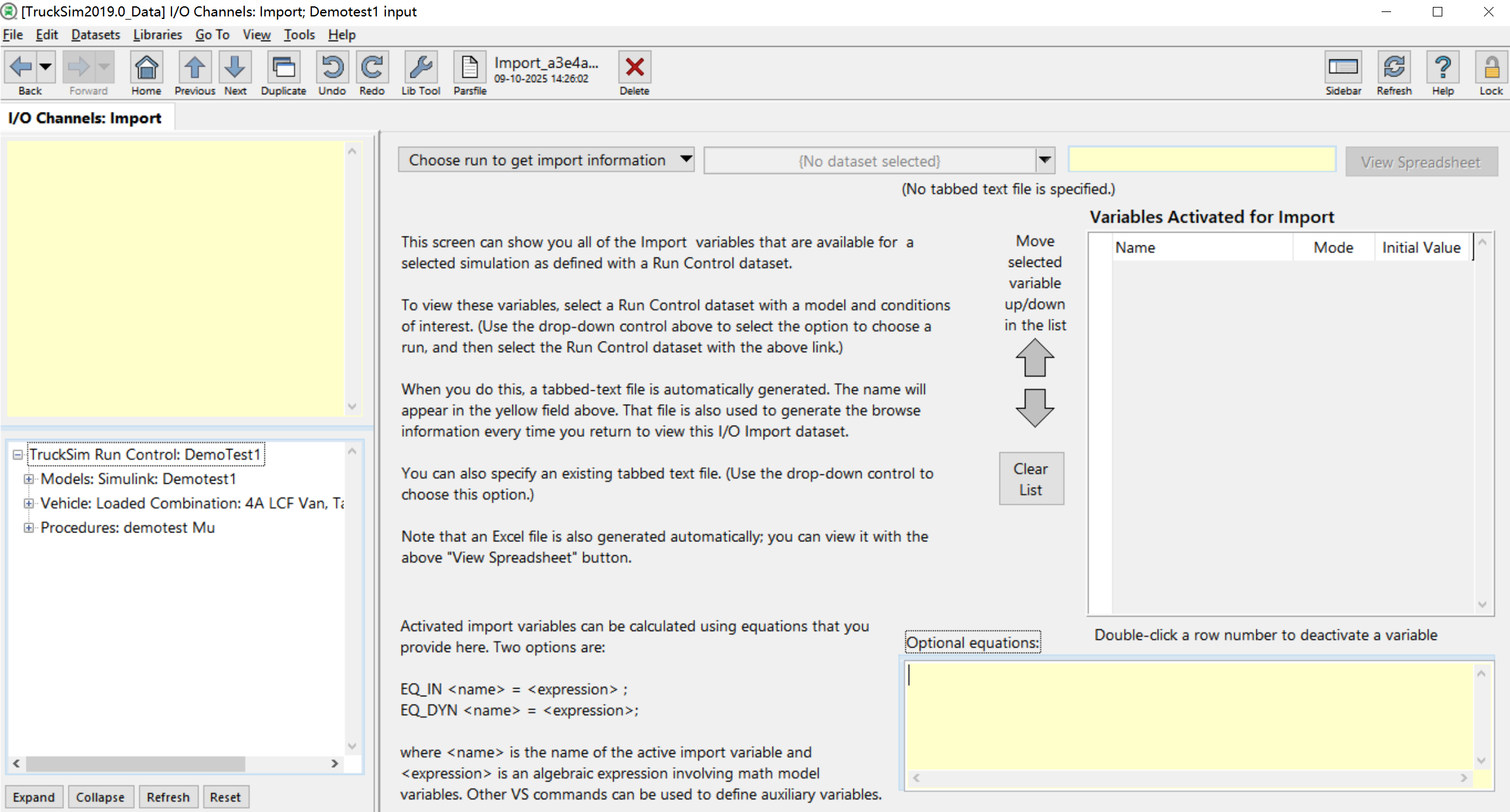This screenshot has width=1510, height=812.
Task: Collapse TruckSim Run Control: DemoTest1 node
Action: point(18,455)
